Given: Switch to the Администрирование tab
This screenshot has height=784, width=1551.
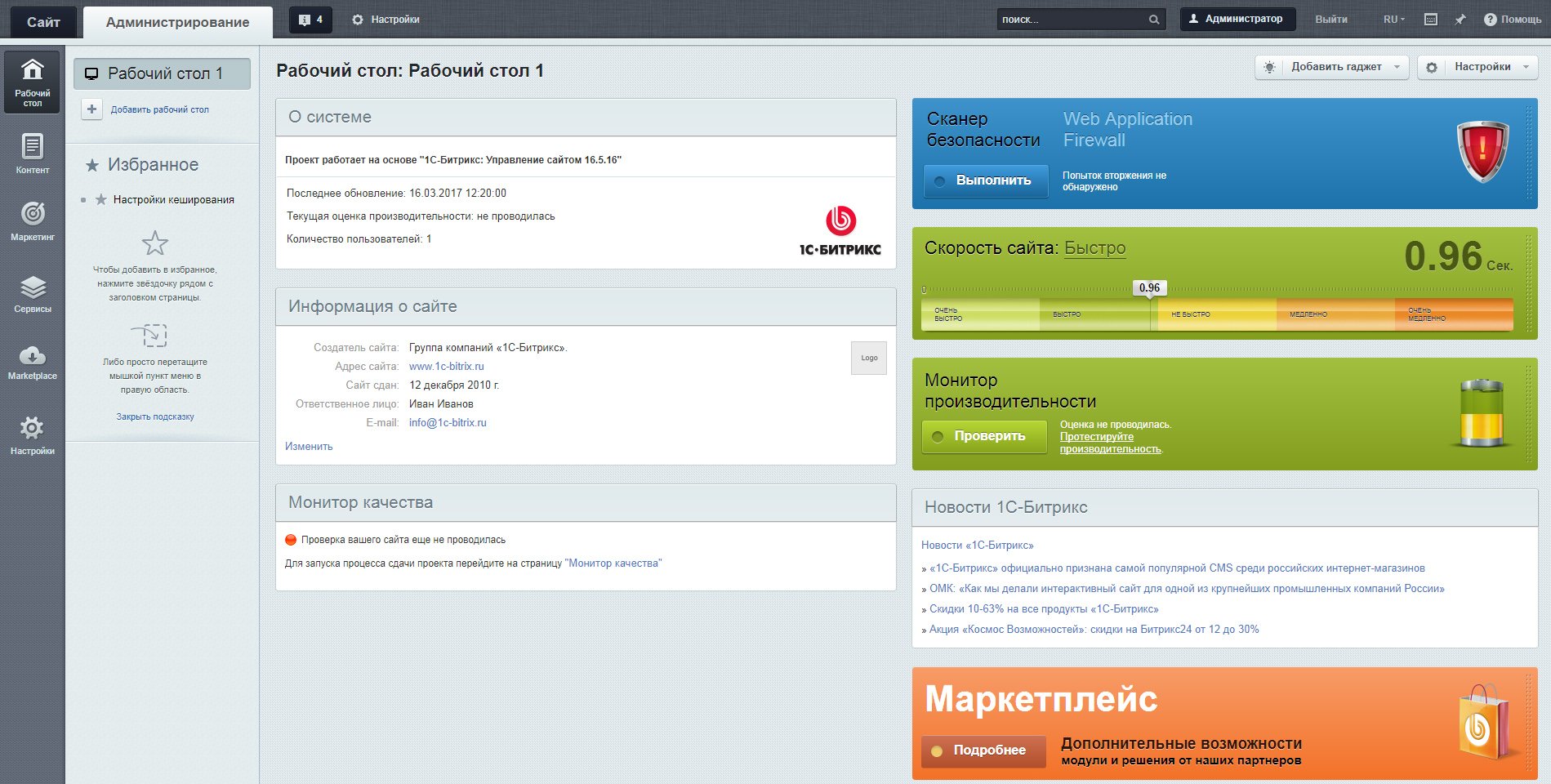Looking at the screenshot, I should (178, 22).
